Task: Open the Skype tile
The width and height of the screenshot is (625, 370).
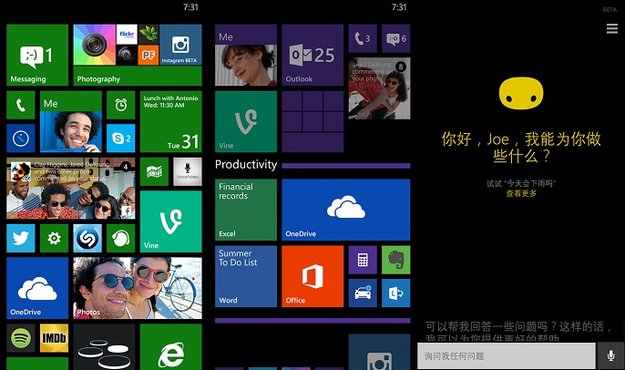Action: [121, 138]
